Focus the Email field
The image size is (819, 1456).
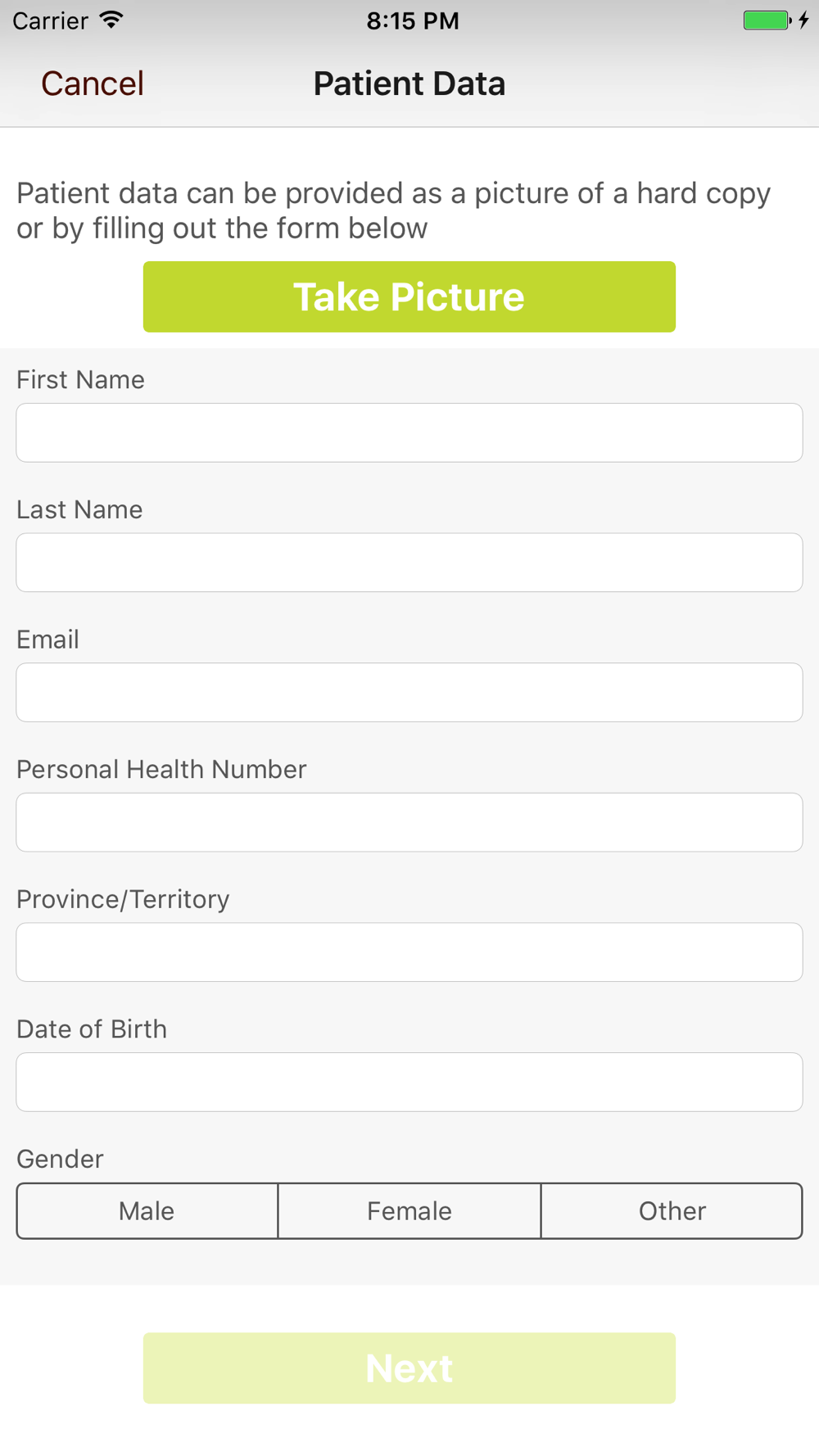(409, 692)
